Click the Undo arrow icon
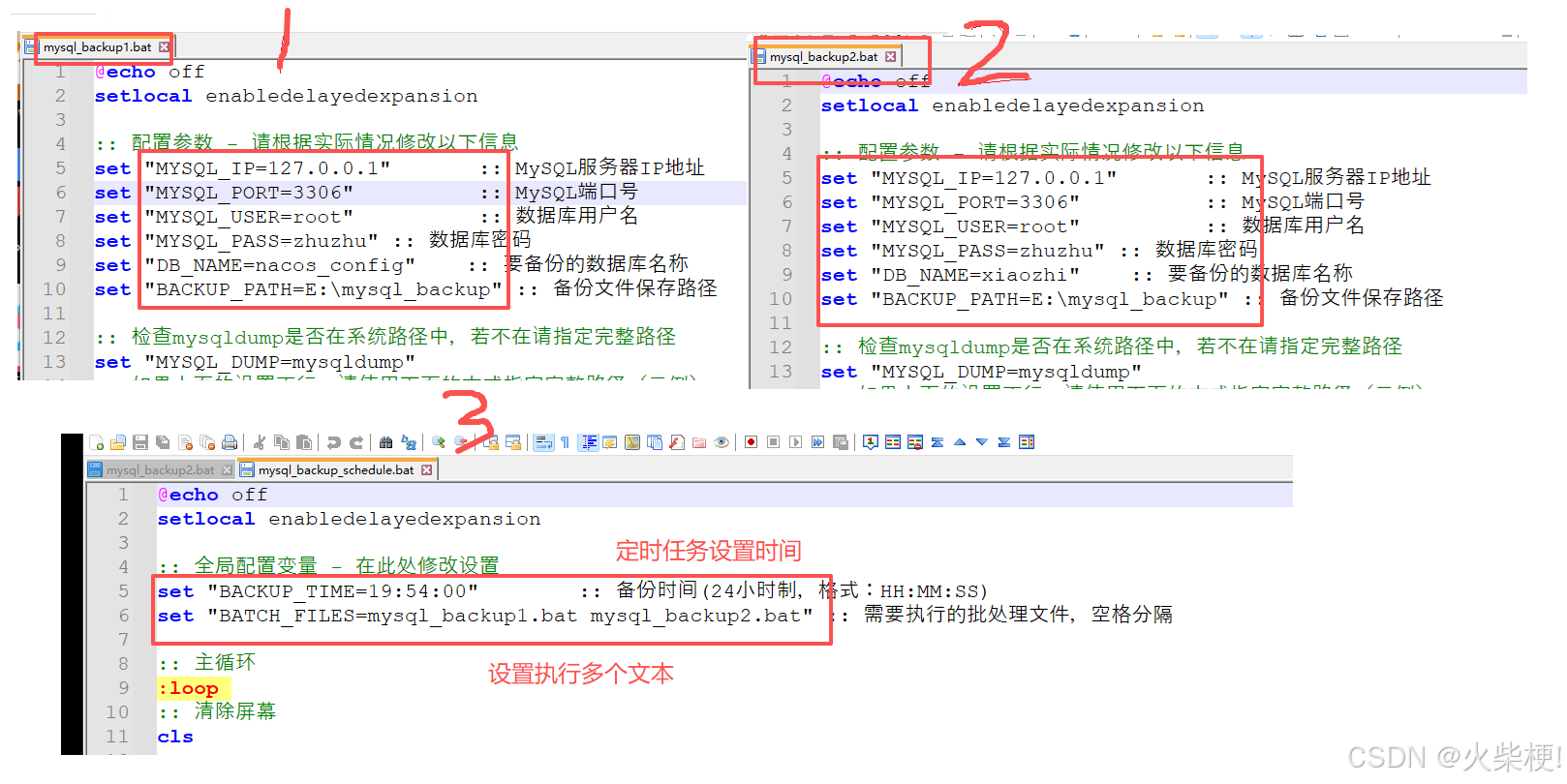The image size is (1567, 784). 333,442
